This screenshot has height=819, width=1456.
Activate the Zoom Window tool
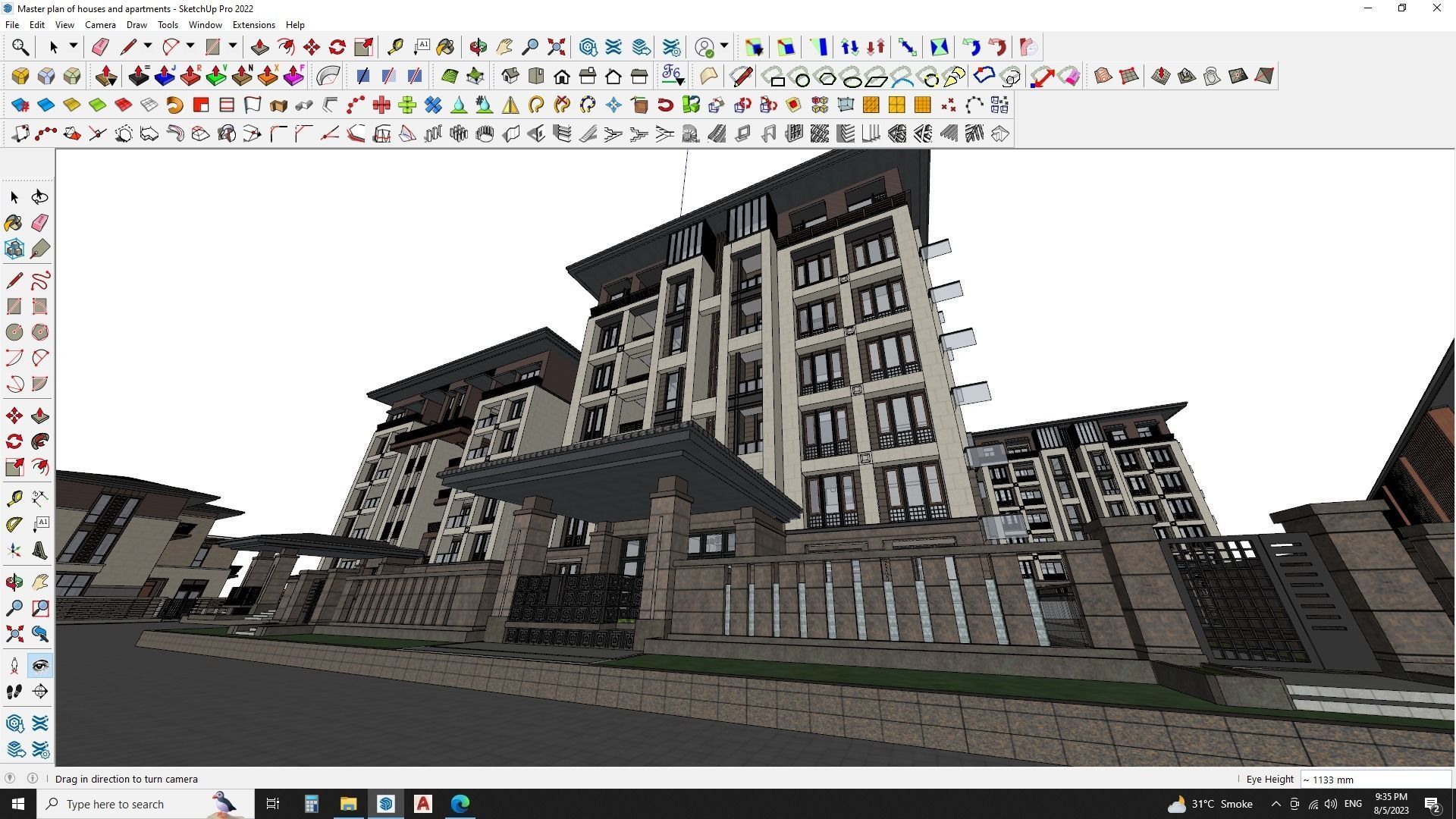pyautogui.click(x=40, y=608)
